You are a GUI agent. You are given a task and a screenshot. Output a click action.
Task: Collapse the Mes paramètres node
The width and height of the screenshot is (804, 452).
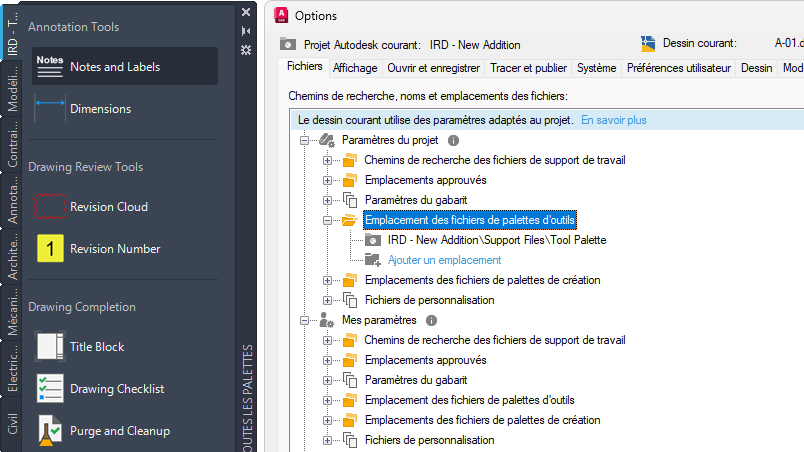click(x=305, y=320)
